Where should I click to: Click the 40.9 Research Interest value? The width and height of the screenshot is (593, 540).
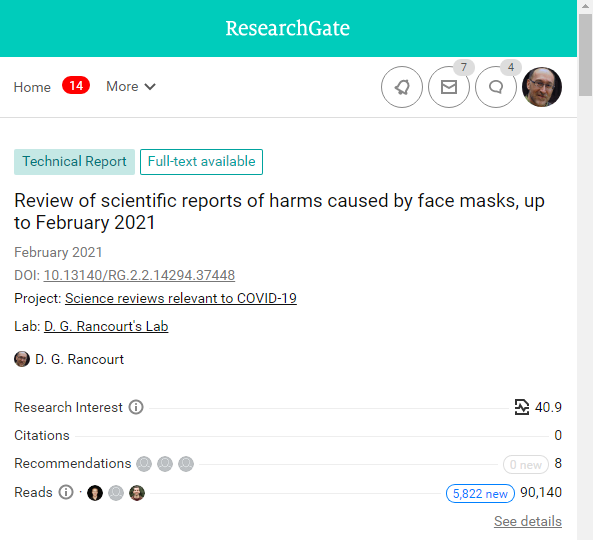tap(548, 407)
